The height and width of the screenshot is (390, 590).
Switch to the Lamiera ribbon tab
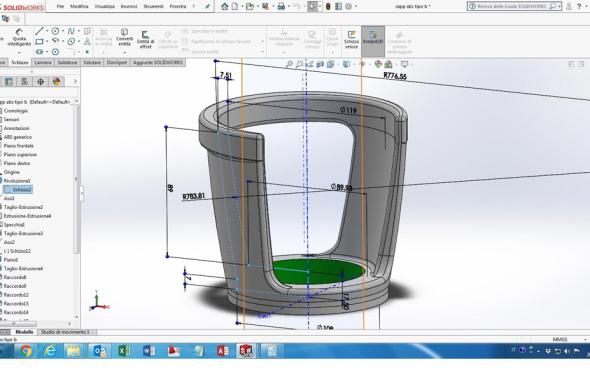[x=43, y=62]
